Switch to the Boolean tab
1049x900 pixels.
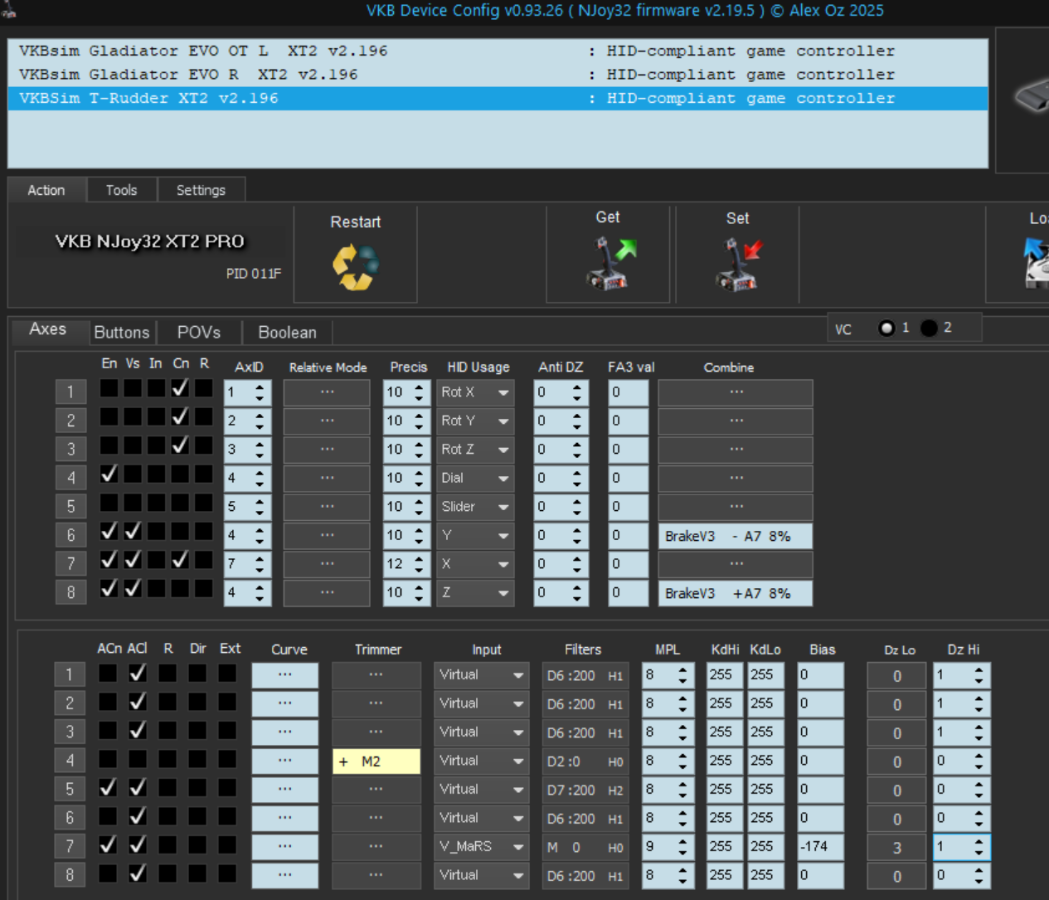tap(287, 333)
